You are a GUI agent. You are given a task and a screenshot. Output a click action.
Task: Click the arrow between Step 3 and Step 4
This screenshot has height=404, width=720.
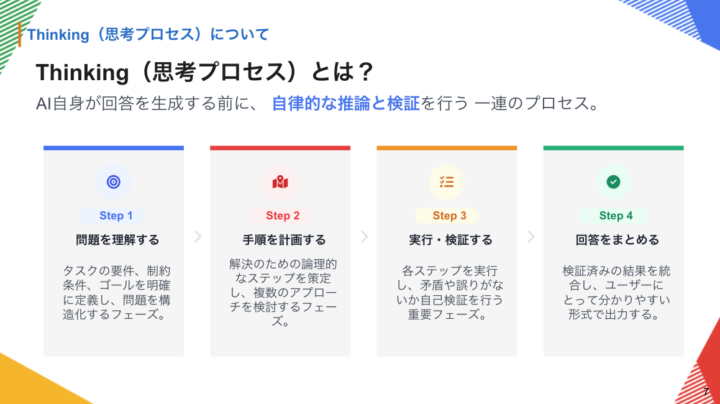[530, 237]
